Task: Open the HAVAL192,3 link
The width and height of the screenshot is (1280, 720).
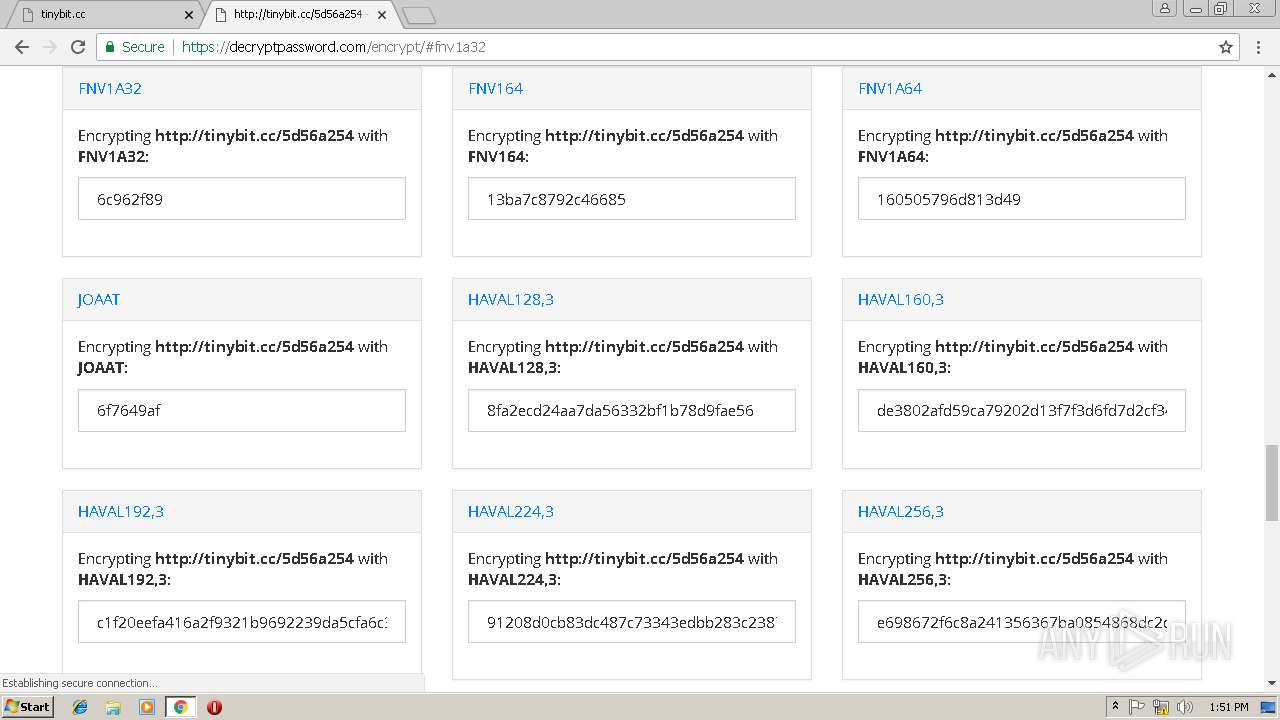Action: (121, 511)
